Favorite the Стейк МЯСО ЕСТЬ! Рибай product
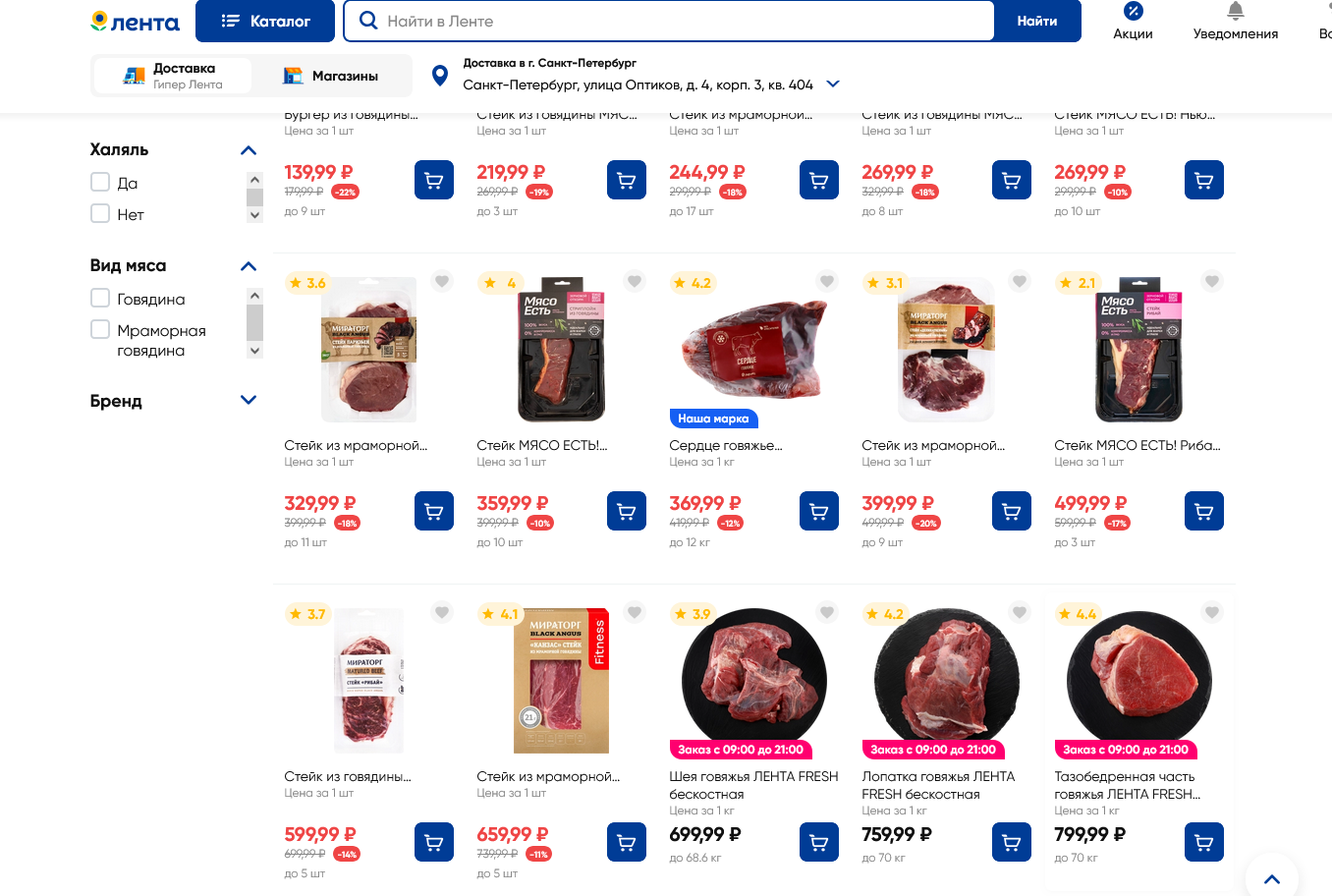The height and width of the screenshot is (896, 1332). tap(1212, 282)
